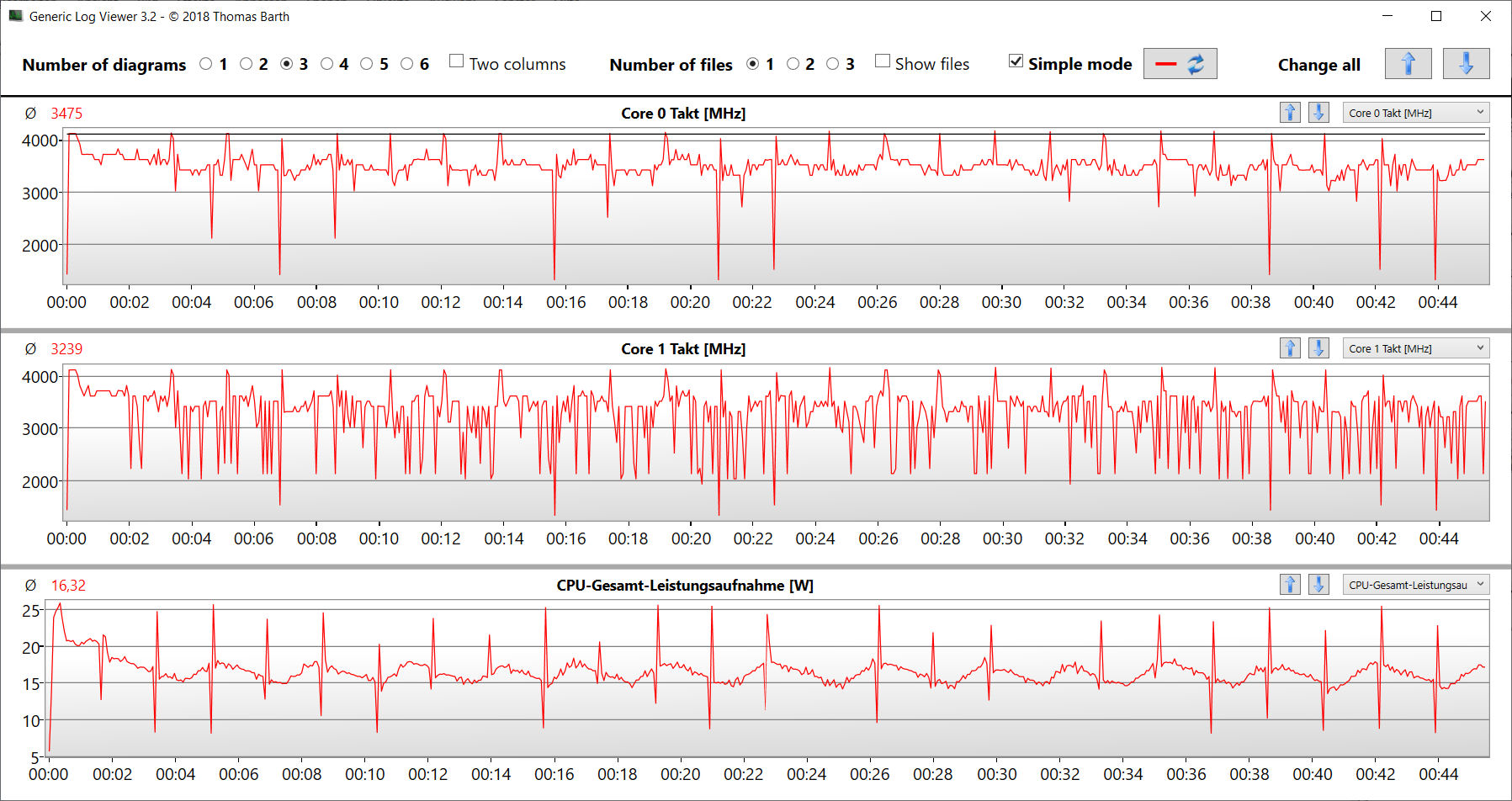Viewport: 1512px width, 801px height.
Task: Uncheck the Simple mode checkbox
Action: (1016, 61)
